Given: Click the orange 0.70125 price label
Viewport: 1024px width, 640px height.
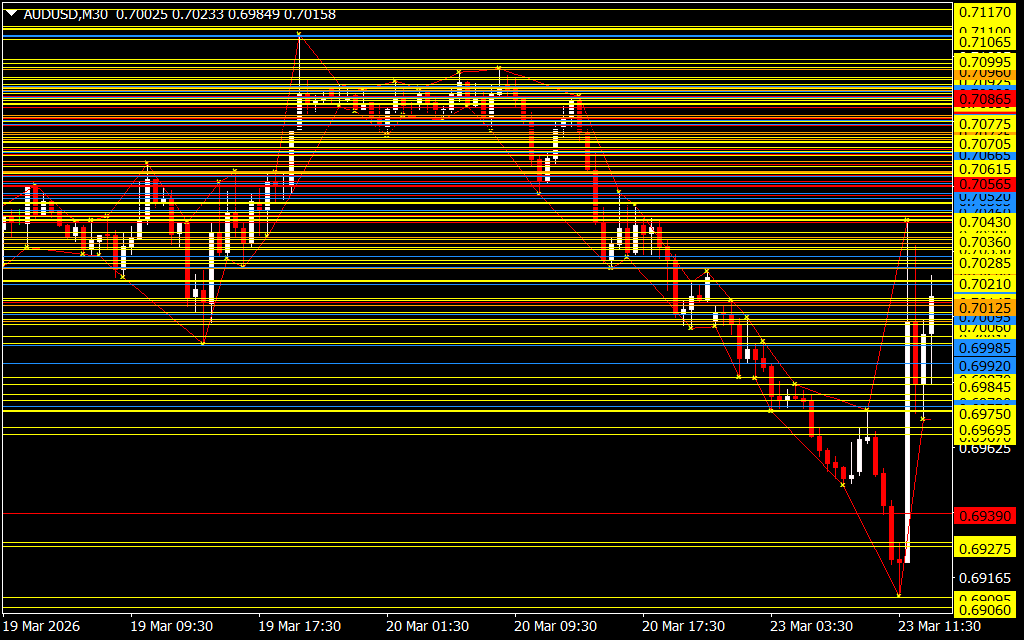Looking at the screenshot, I should point(985,307).
